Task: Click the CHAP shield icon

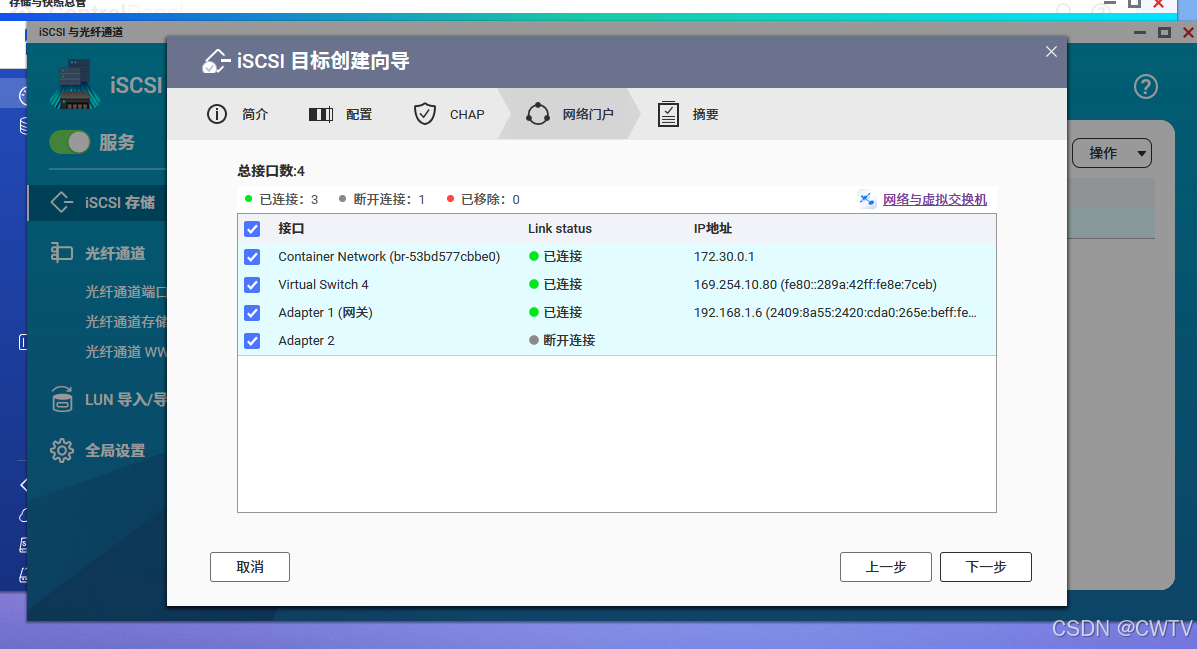Action: [424, 115]
